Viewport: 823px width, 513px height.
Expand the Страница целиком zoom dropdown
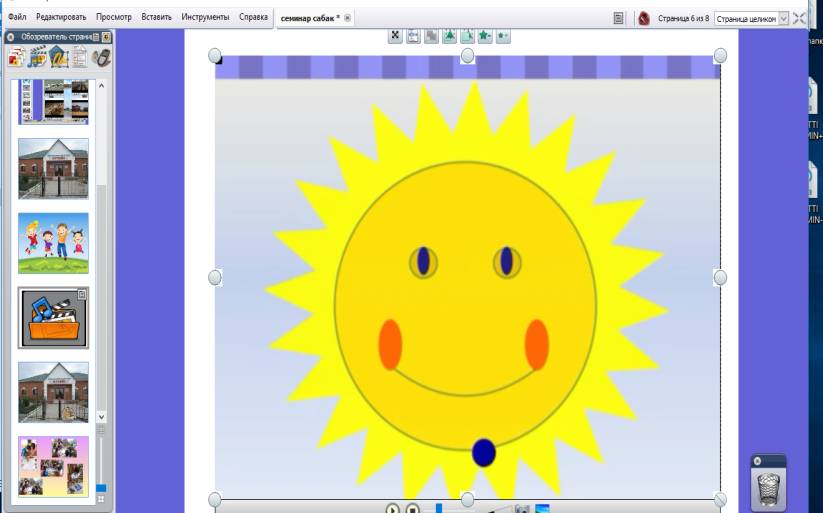(783, 18)
